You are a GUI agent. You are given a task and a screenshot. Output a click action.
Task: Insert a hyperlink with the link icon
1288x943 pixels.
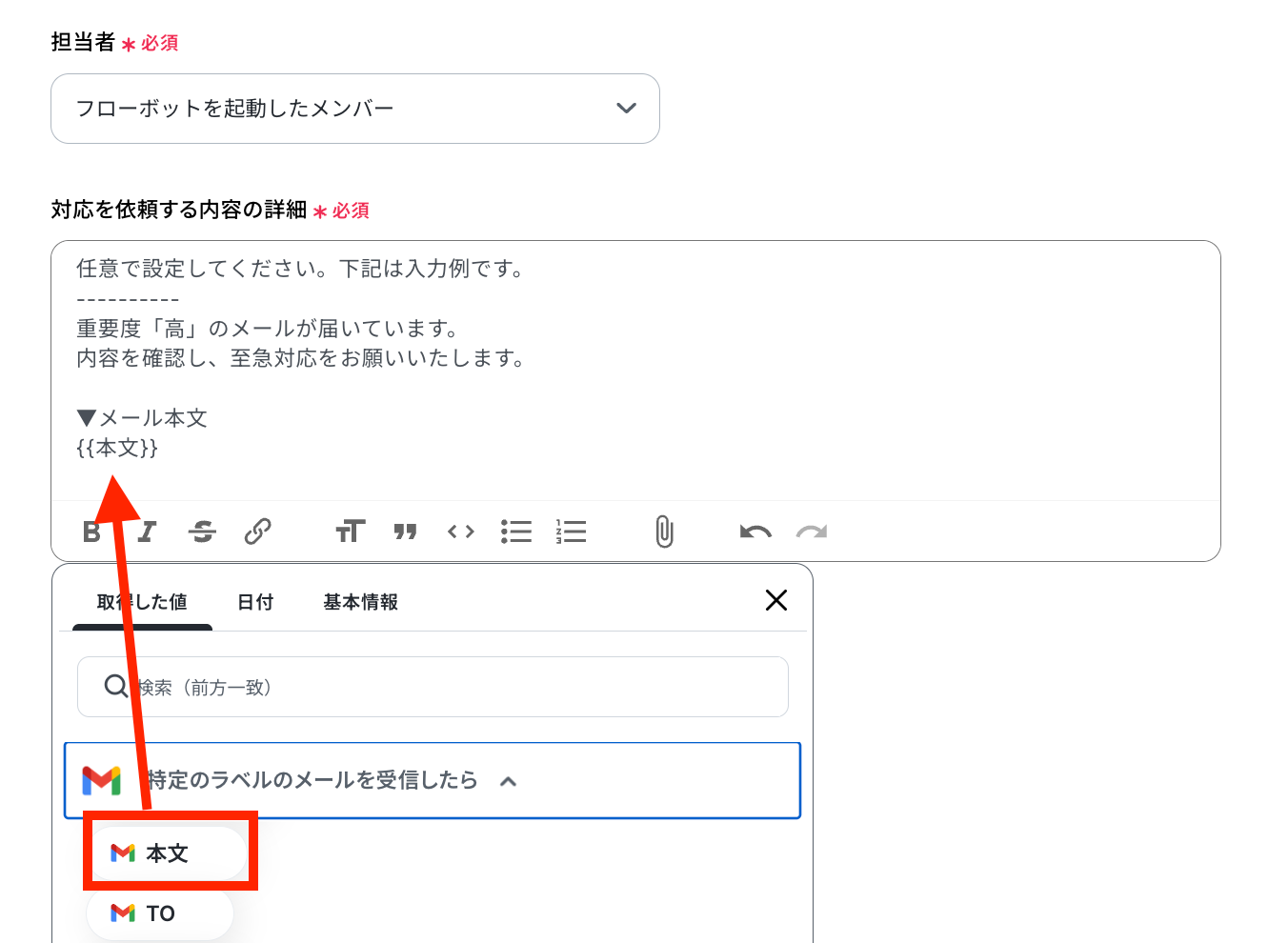[257, 532]
